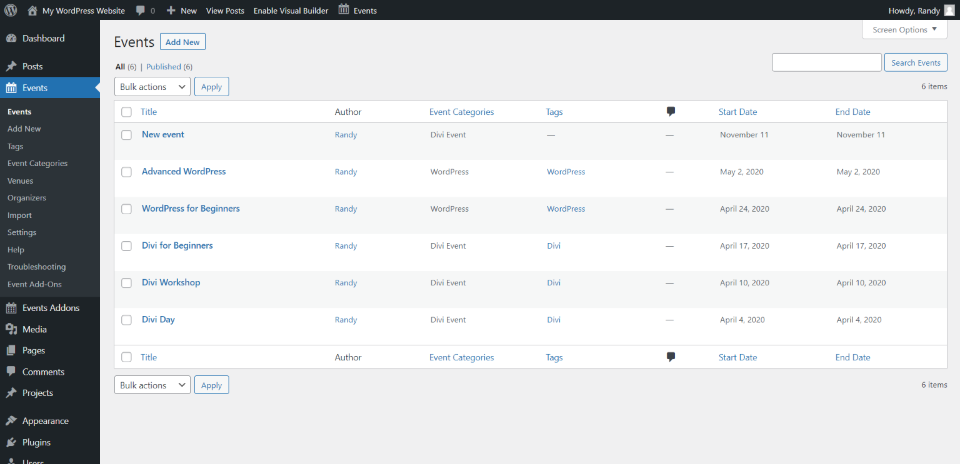The height and width of the screenshot is (464, 960).
Task: Check the box for New event row
Action: [x=126, y=135]
